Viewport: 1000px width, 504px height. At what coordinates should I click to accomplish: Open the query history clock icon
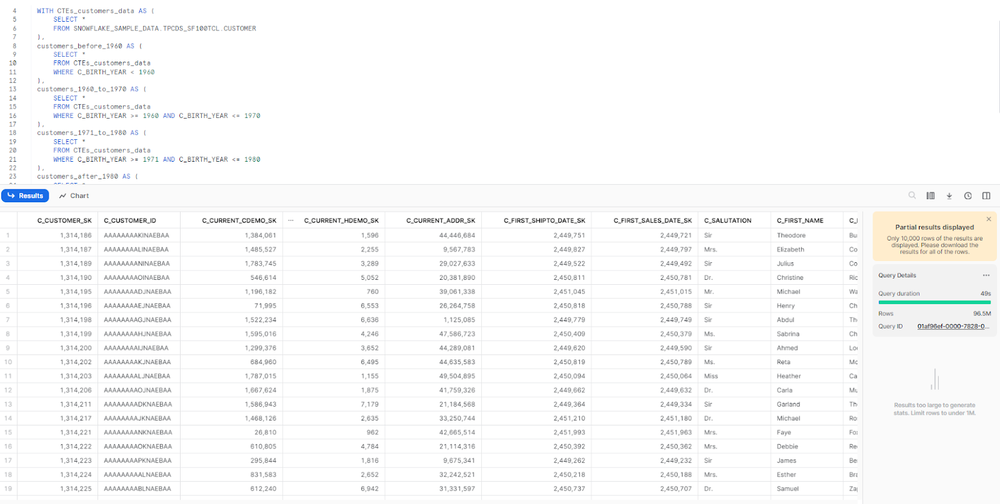coord(967,196)
